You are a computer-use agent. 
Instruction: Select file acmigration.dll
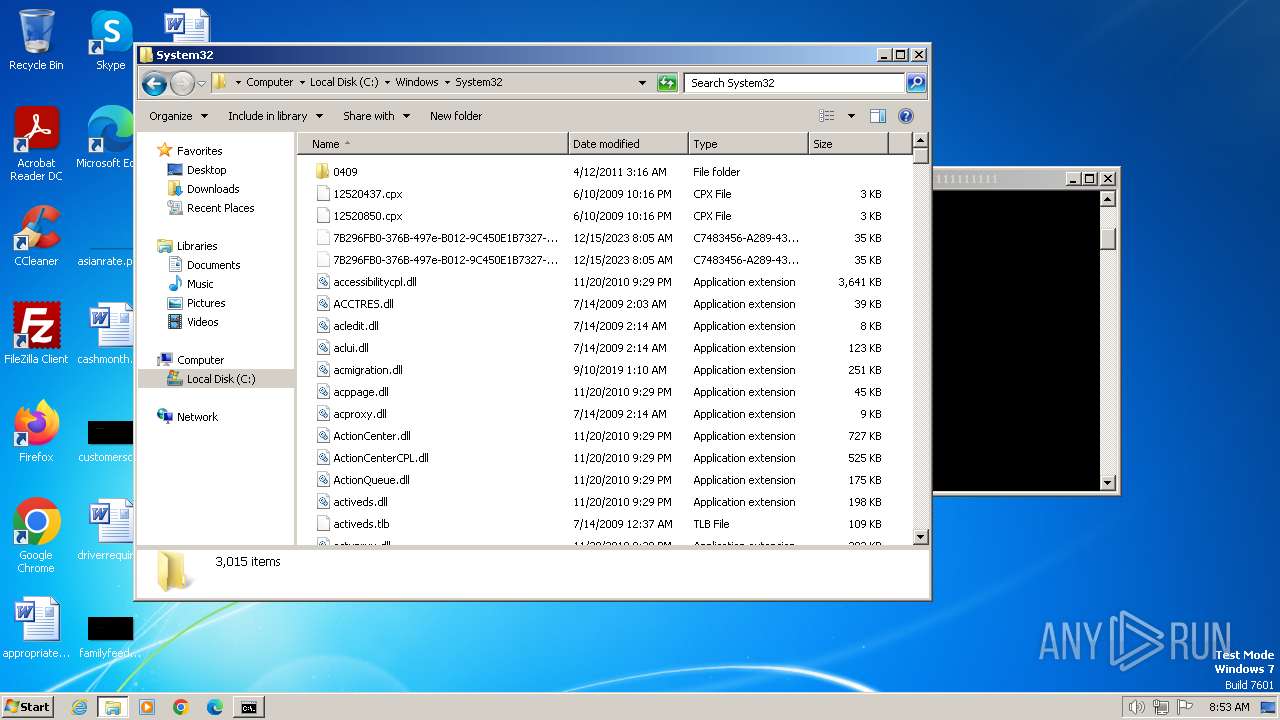click(x=367, y=370)
